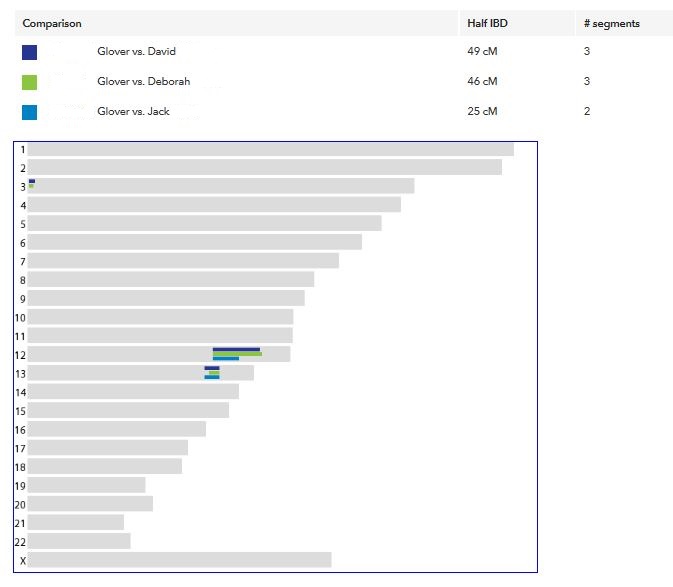Select the dark blue segment on chromosome 12
This screenshot has width=673, height=587.
pyautogui.click(x=236, y=349)
